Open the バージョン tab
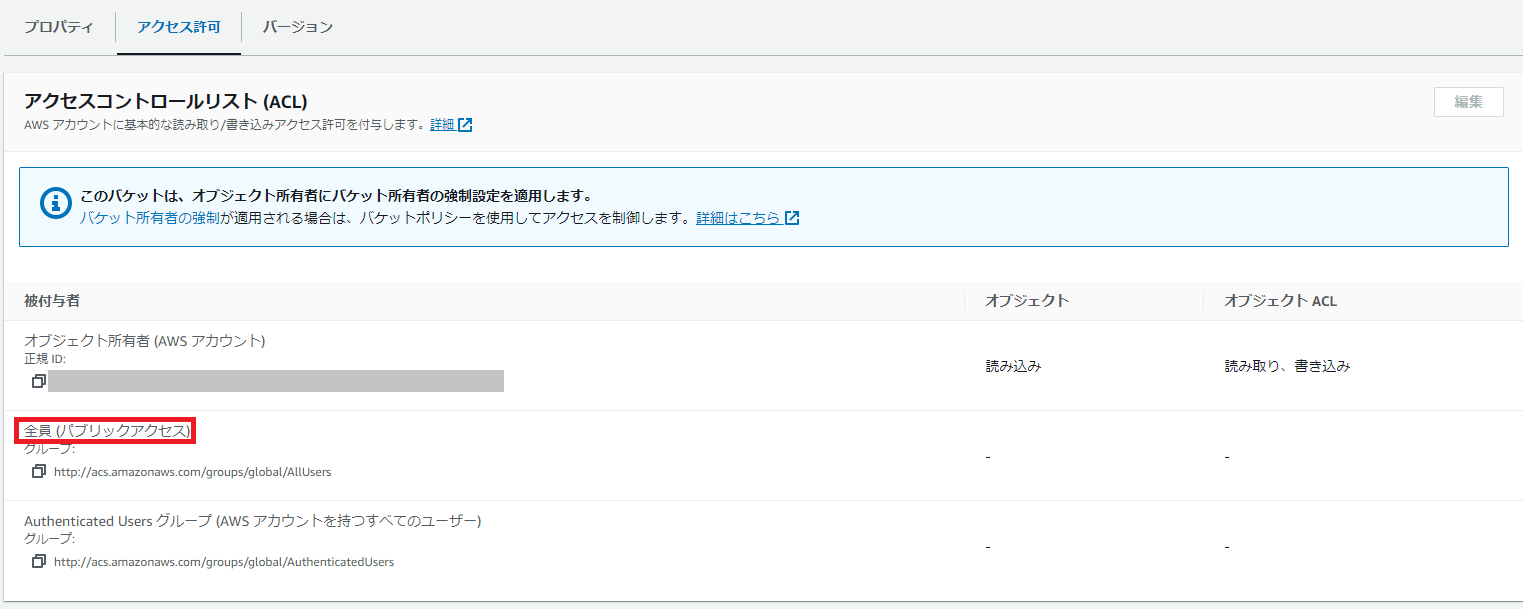The image size is (1523, 609). 298,27
